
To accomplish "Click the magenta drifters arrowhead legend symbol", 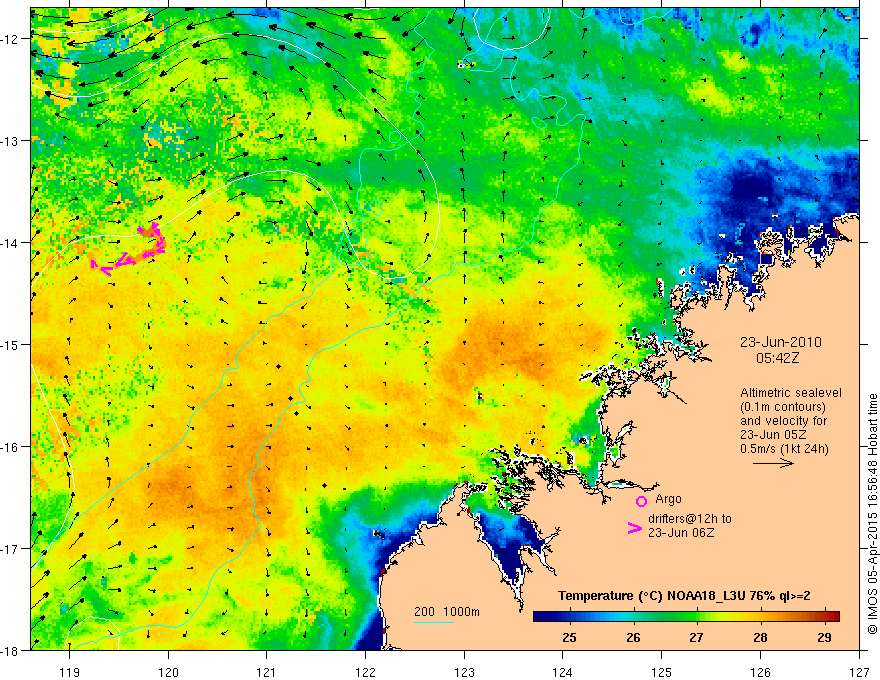I will click(x=635, y=528).
